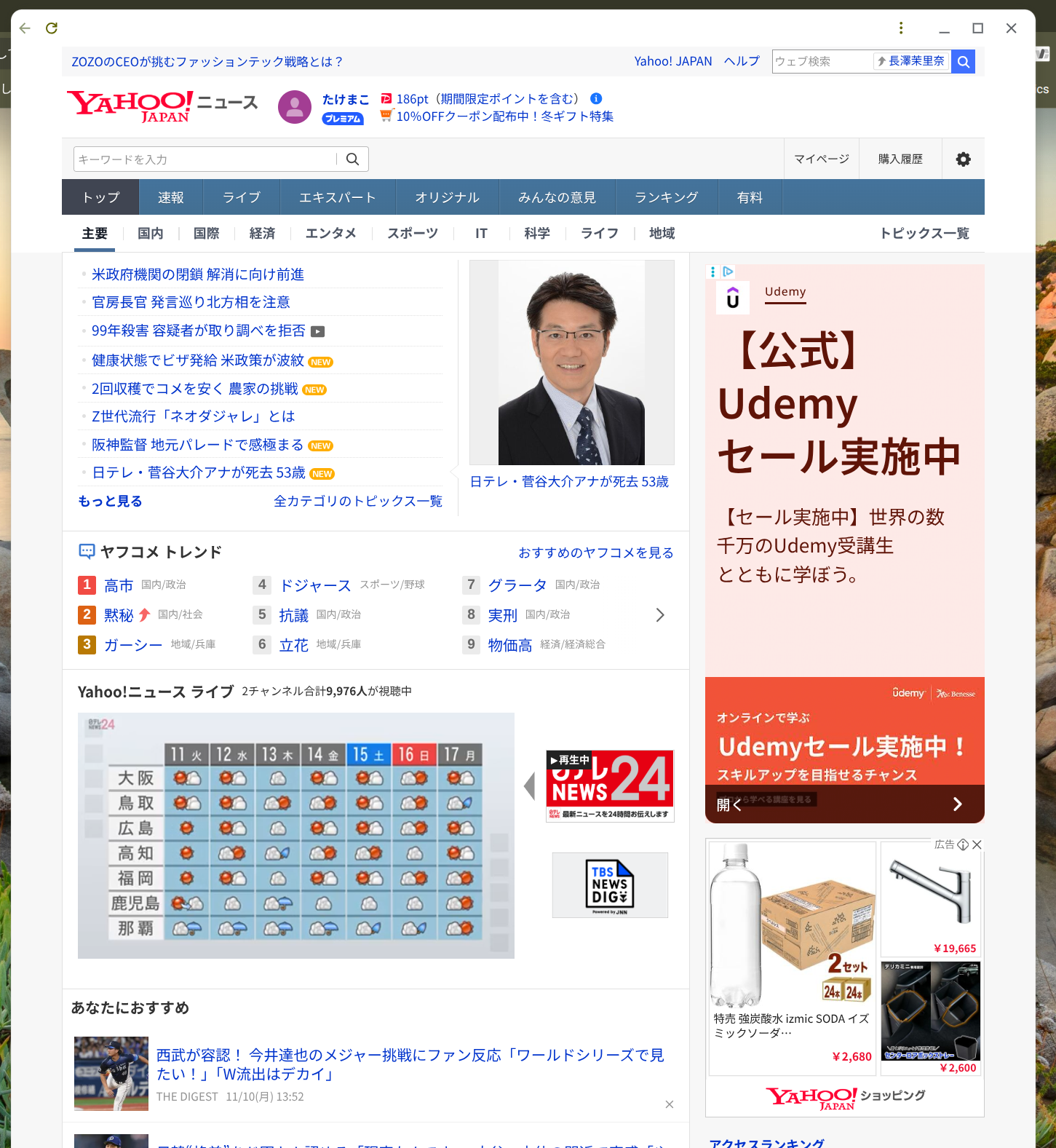The image size is (1056, 1148).
Task: Click the blue web search magnifier button
Action: 963,62
